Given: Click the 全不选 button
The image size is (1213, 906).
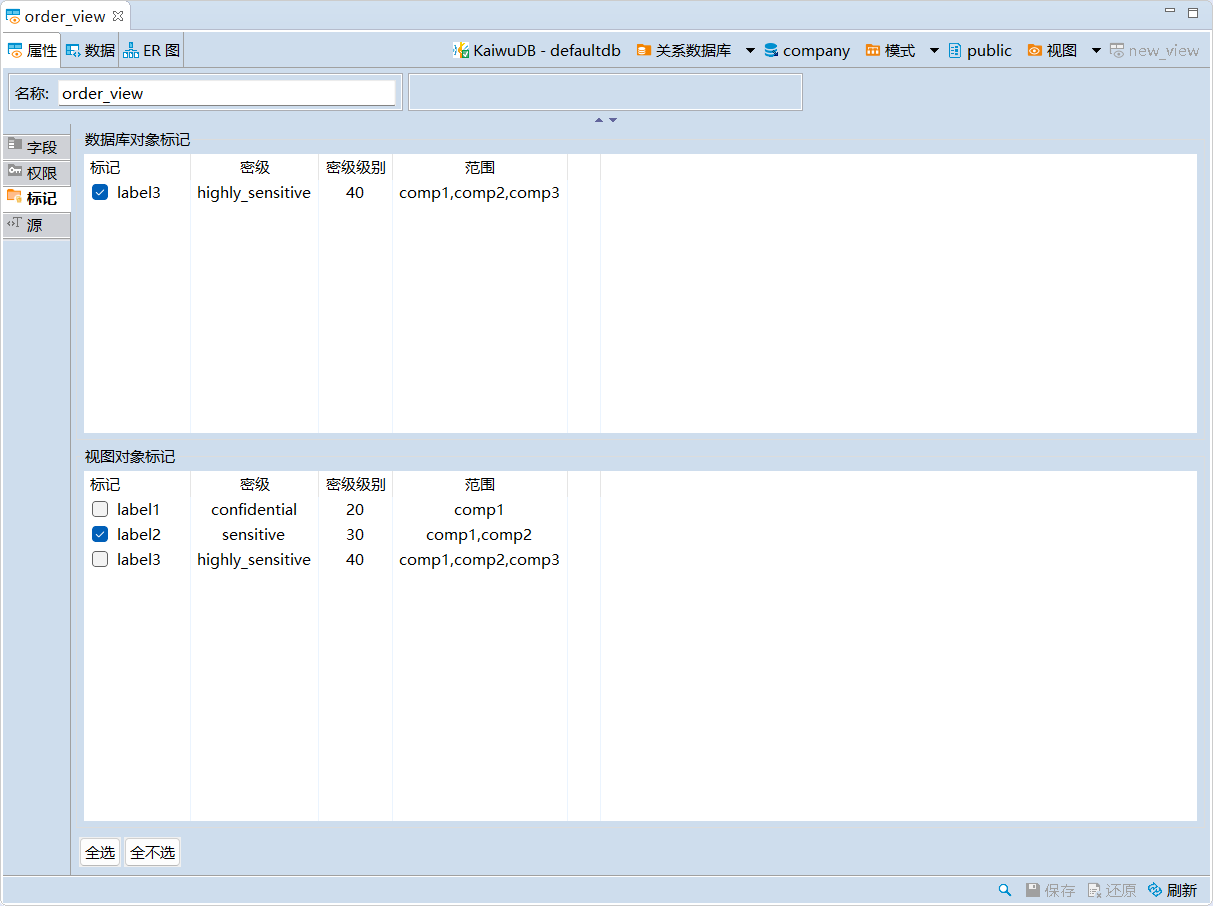Looking at the screenshot, I should [x=153, y=853].
